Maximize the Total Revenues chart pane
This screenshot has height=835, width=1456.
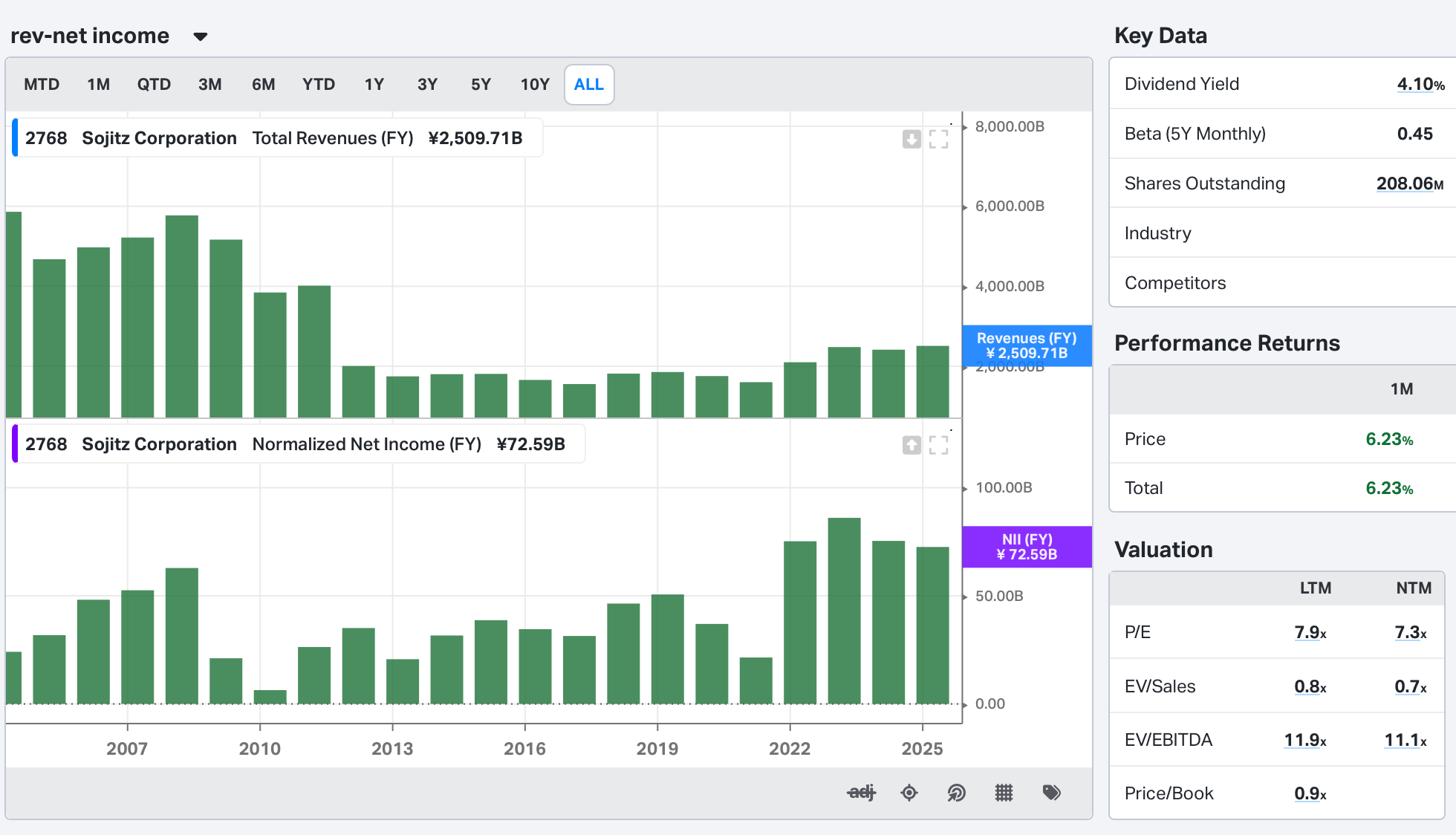click(939, 139)
